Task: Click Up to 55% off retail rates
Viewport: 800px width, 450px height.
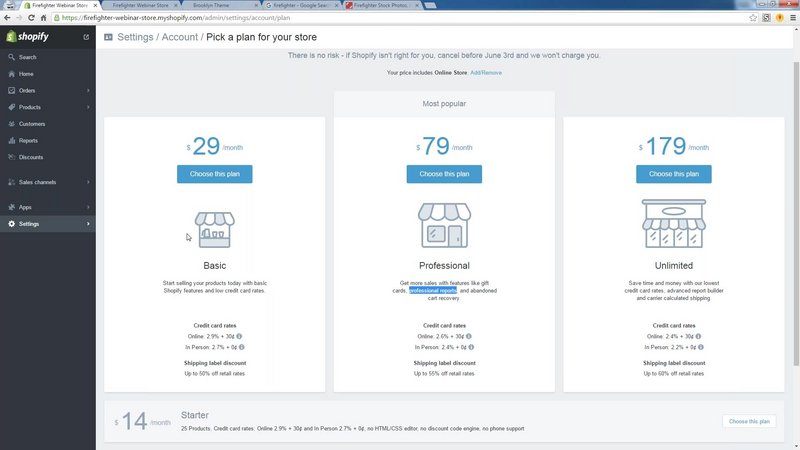Action: click(x=444, y=373)
